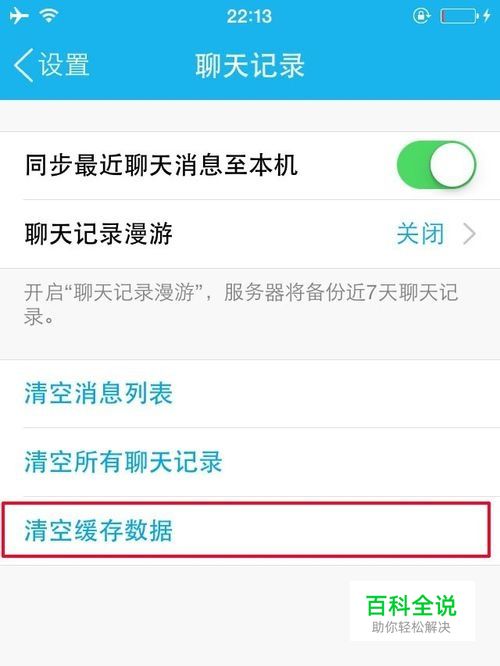Viewport: 500px width, 666px height.
Task: Tap the back arrow chevron icon
Action: [x=24, y=65]
